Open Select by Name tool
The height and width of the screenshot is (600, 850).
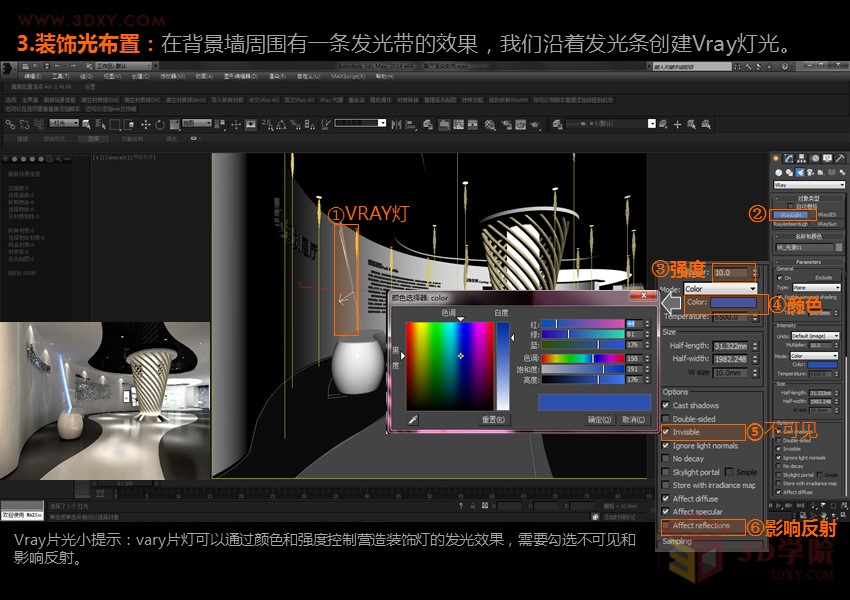click(x=100, y=125)
